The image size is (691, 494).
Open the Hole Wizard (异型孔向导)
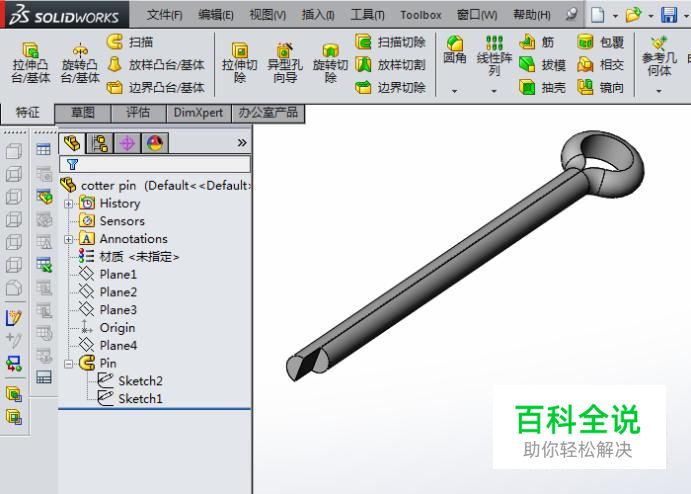(x=285, y=63)
